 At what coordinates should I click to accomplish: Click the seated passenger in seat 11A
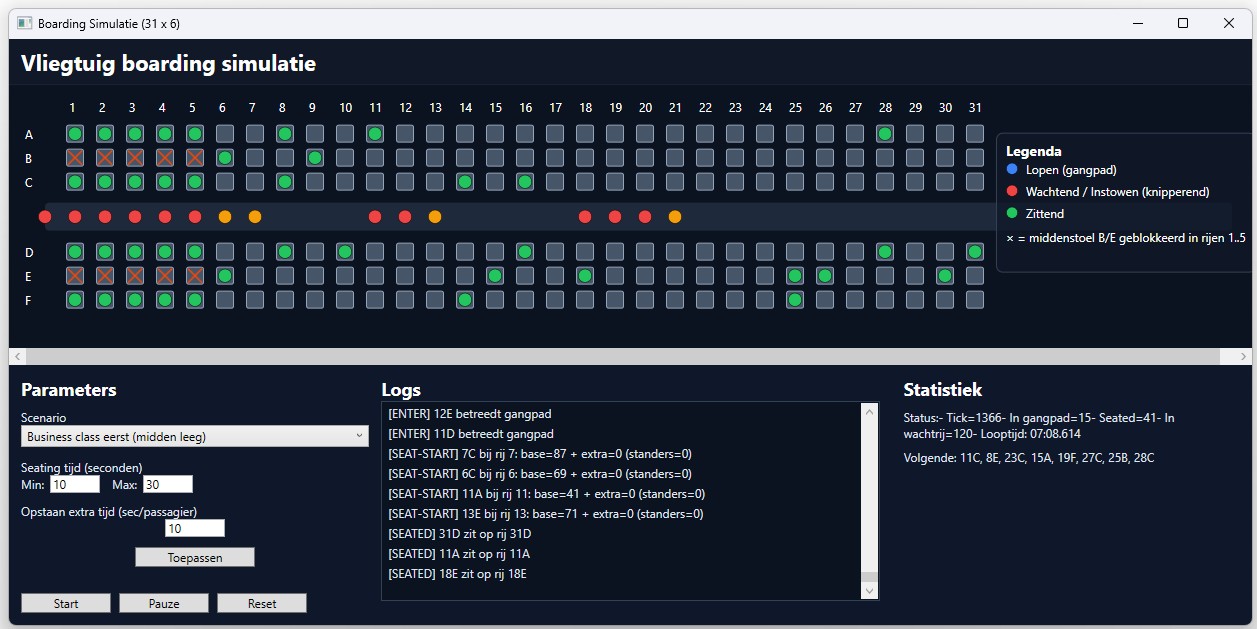(x=375, y=133)
